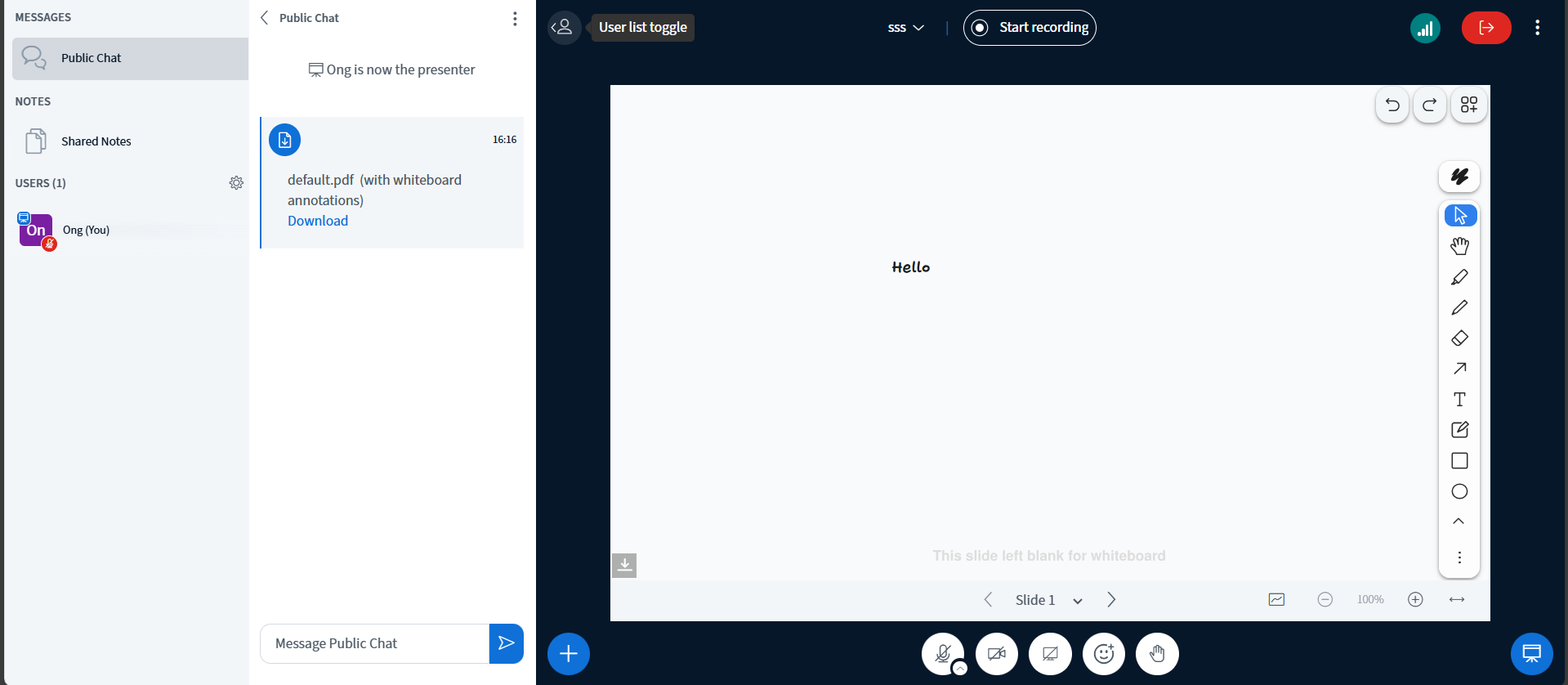This screenshot has height=685, width=1568.
Task: Click the Undo whiteboard action icon
Action: click(1392, 105)
